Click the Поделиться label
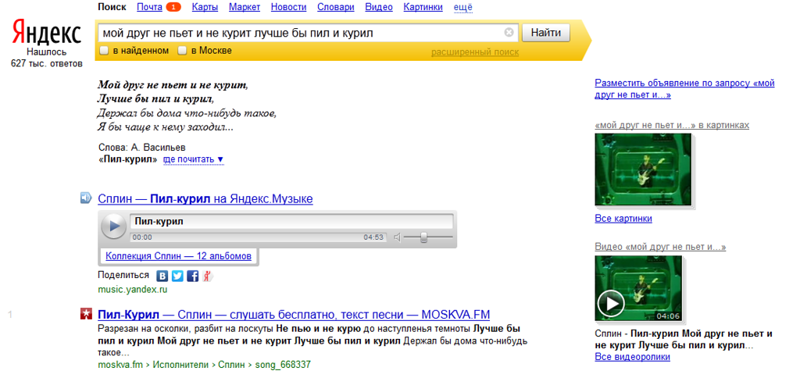The width and height of the screenshot is (800, 378). pyautogui.click(x=123, y=275)
